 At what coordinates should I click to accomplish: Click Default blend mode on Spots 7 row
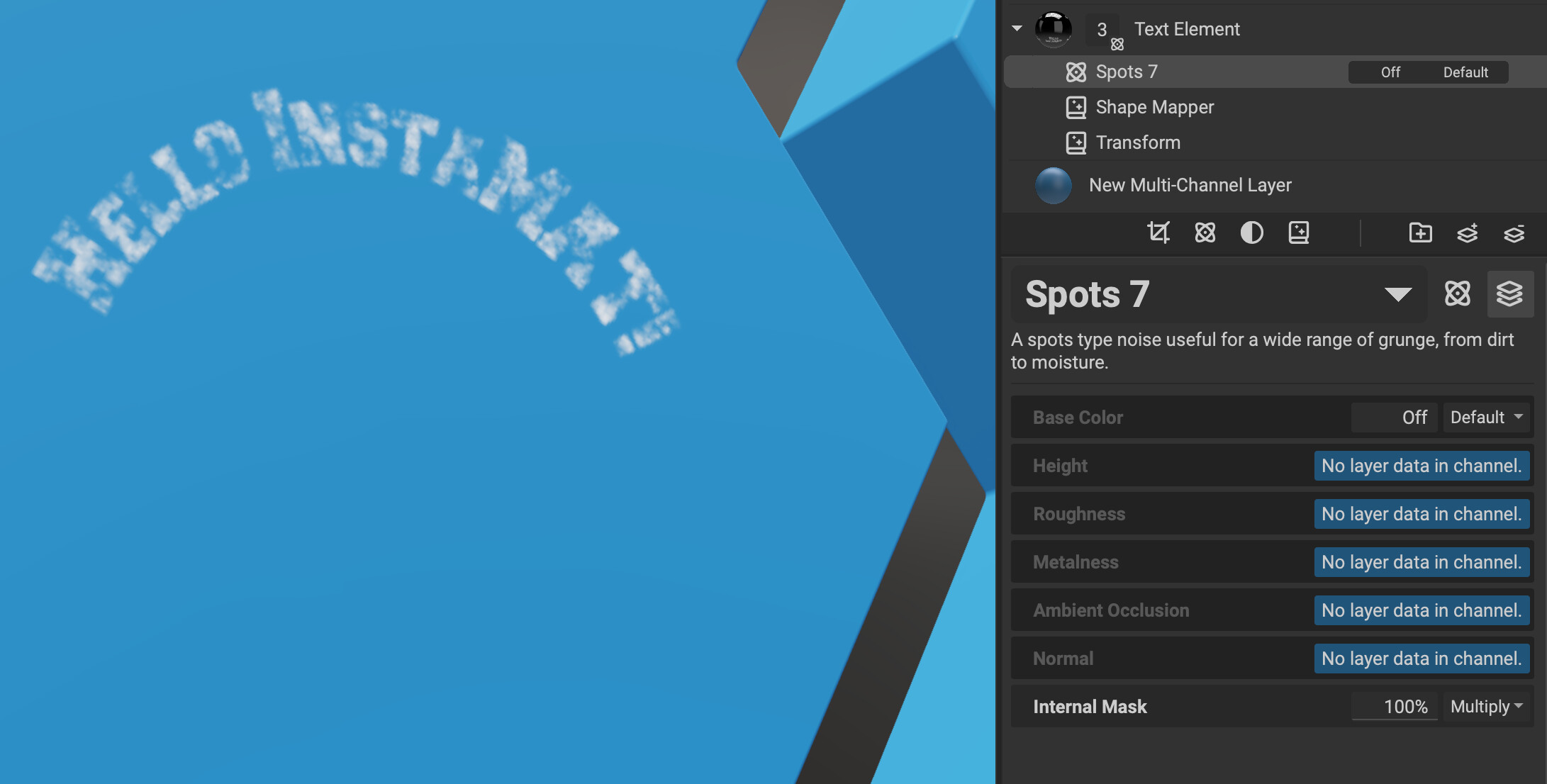(x=1465, y=72)
